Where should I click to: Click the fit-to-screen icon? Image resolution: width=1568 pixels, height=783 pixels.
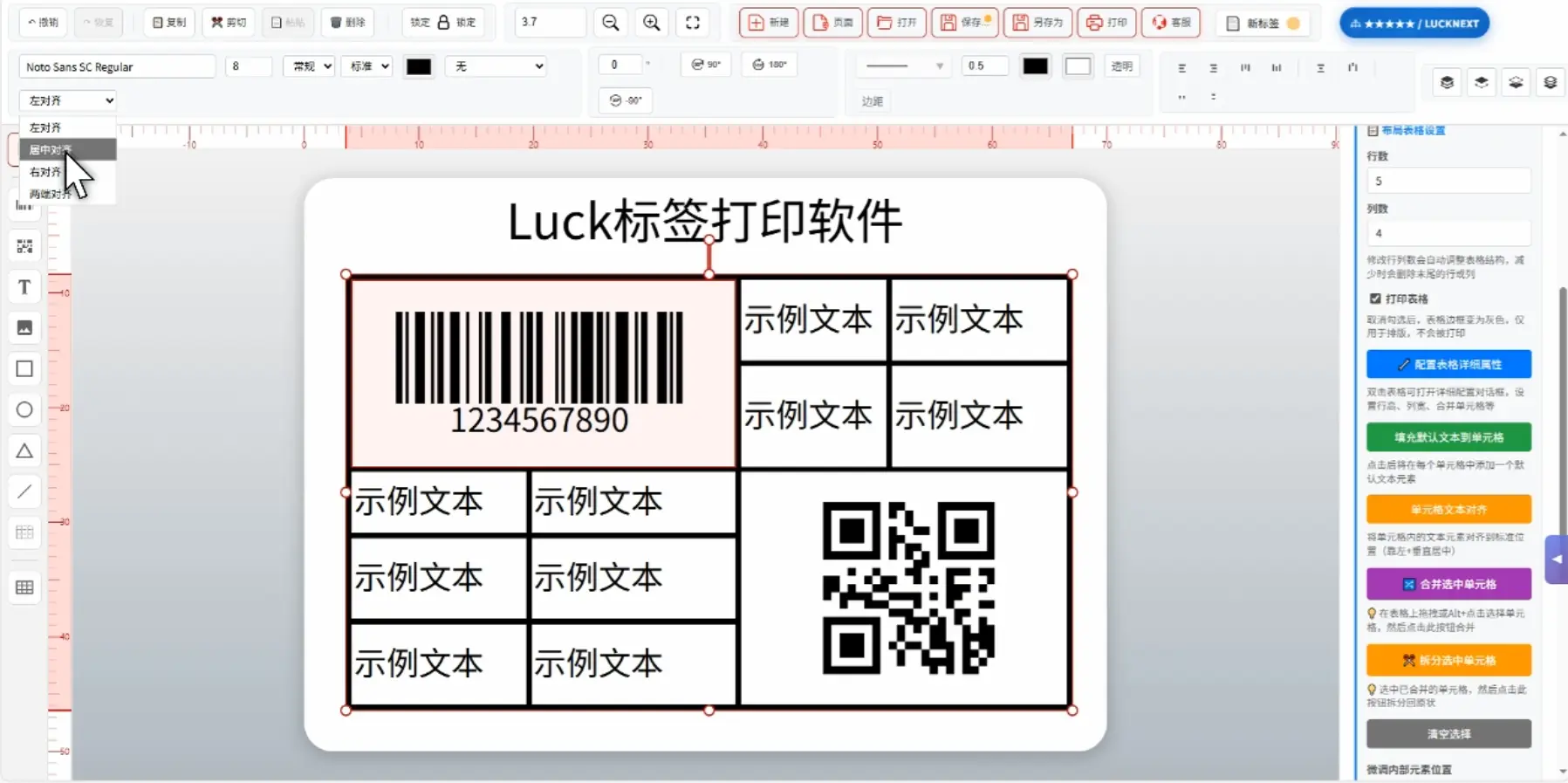(x=693, y=23)
